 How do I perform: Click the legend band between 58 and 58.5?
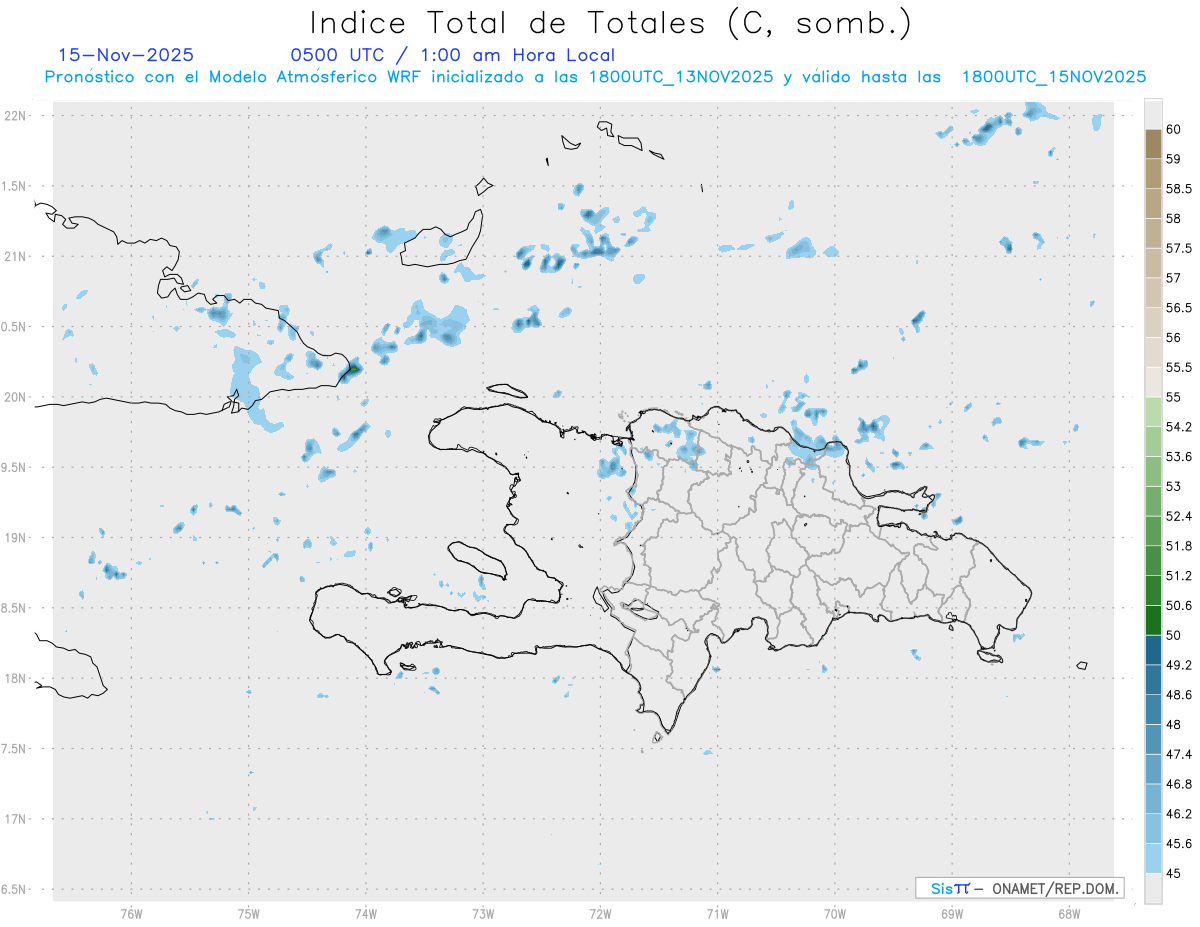coord(1153,202)
